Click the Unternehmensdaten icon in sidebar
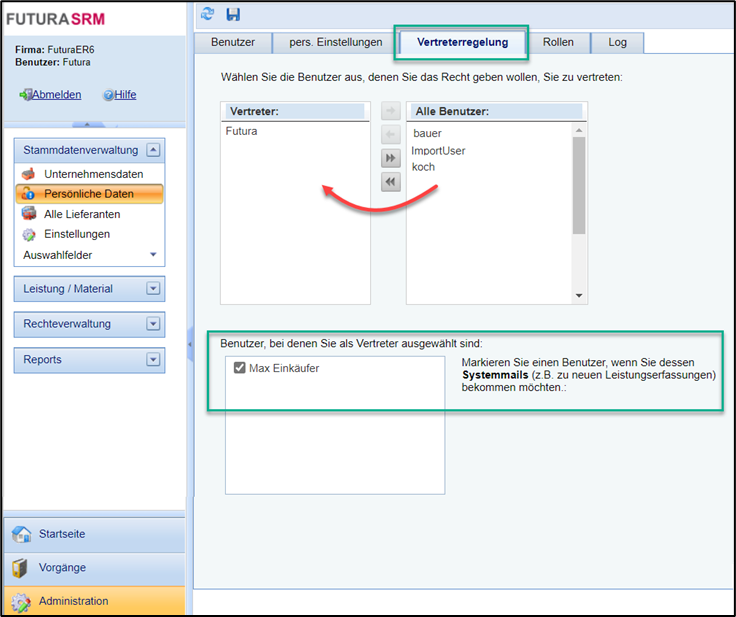 [29, 174]
